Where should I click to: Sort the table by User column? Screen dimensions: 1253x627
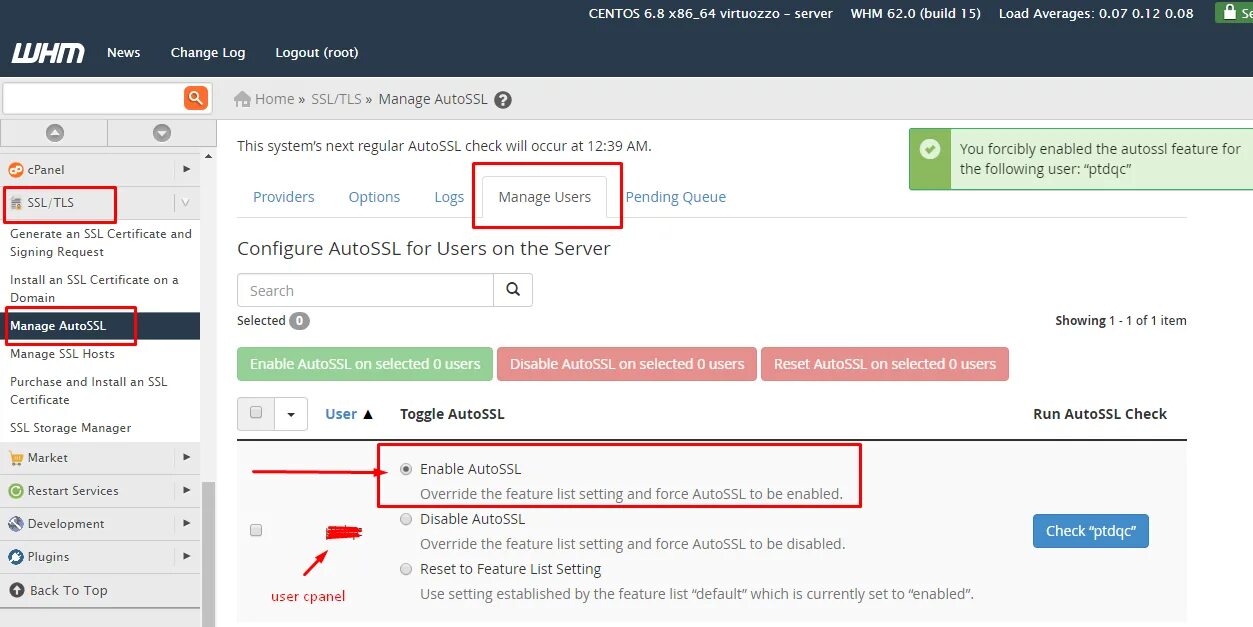click(349, 414)
